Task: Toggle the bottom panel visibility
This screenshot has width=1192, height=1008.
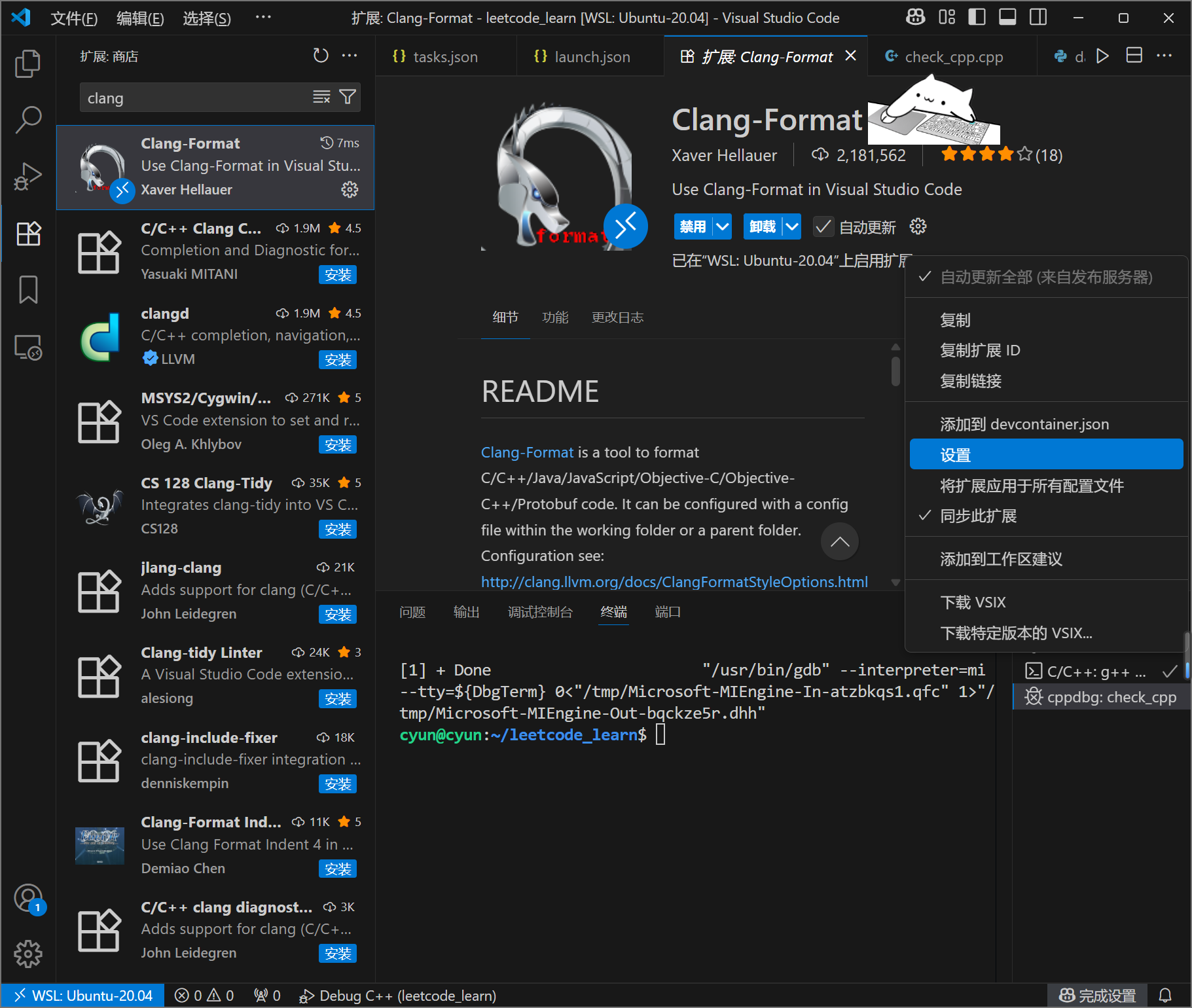Action: tap(1007, 18)
